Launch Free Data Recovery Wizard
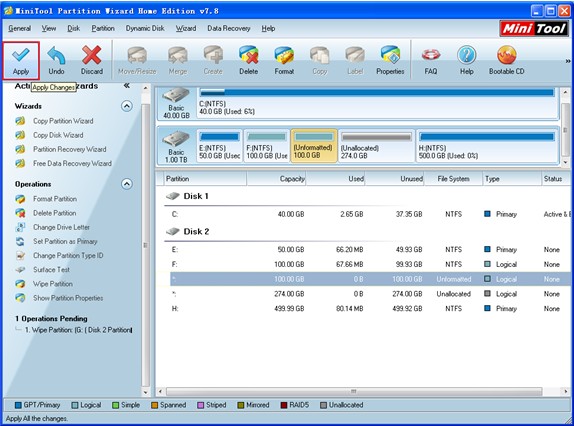The image size is (574, 426). tap(72, 163)
